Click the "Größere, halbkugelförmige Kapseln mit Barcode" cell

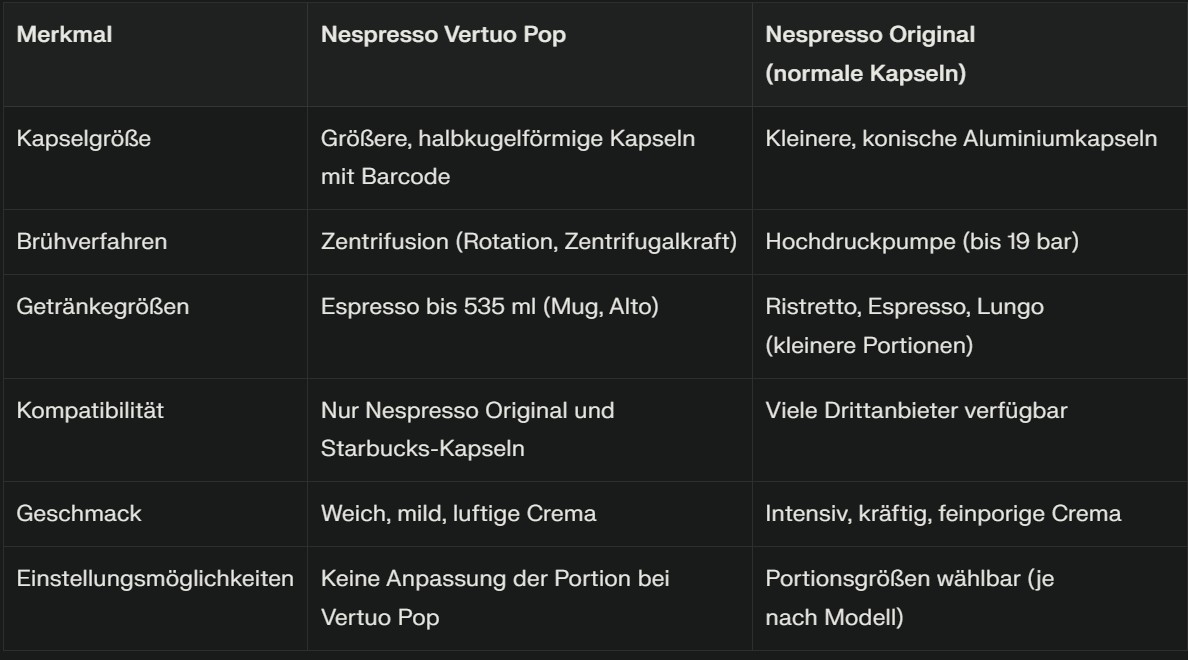(507, 157)
